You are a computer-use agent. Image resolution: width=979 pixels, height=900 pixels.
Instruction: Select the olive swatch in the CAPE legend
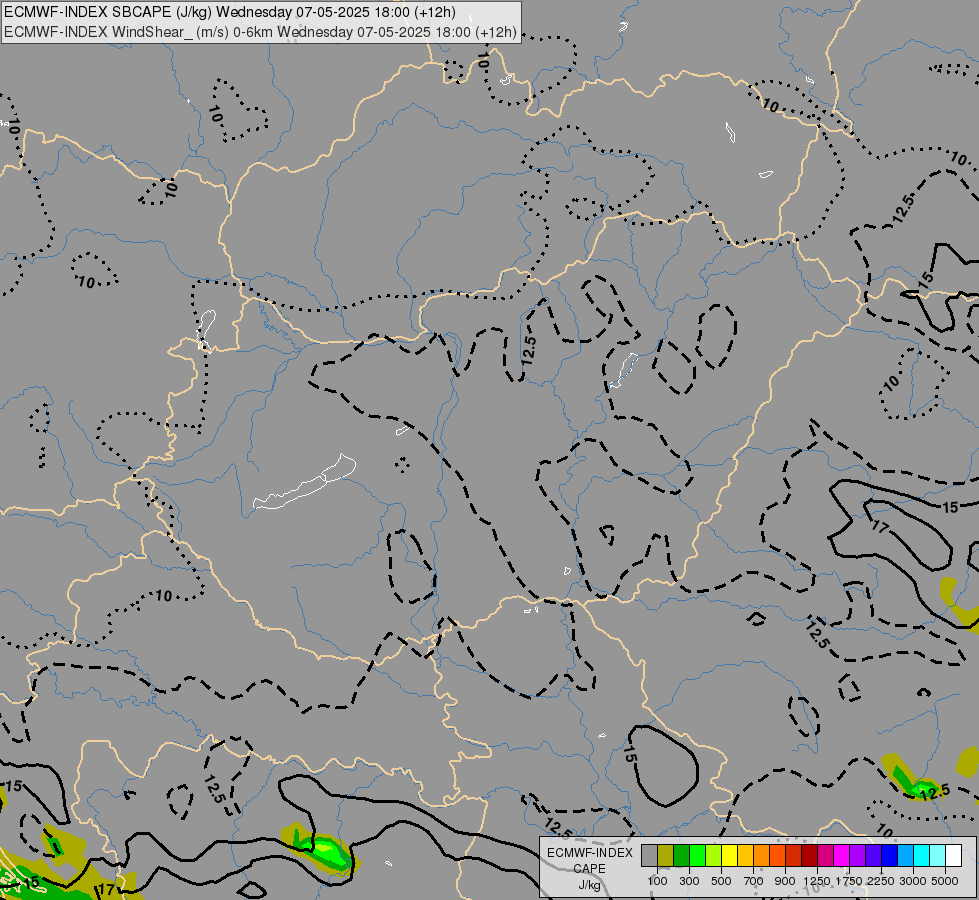[x=666, y=855]
